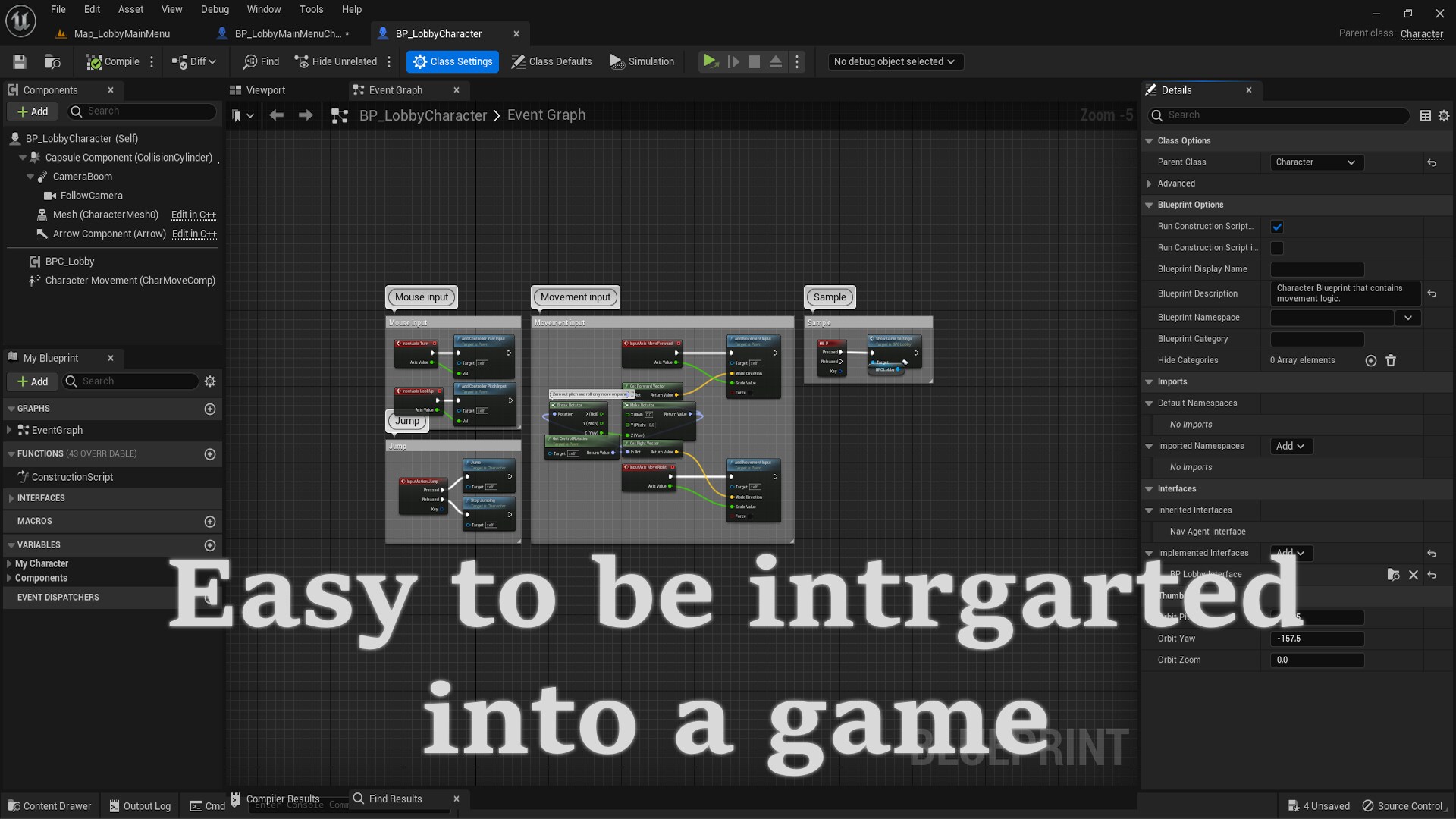Open the Asset menu

[130, 9]
